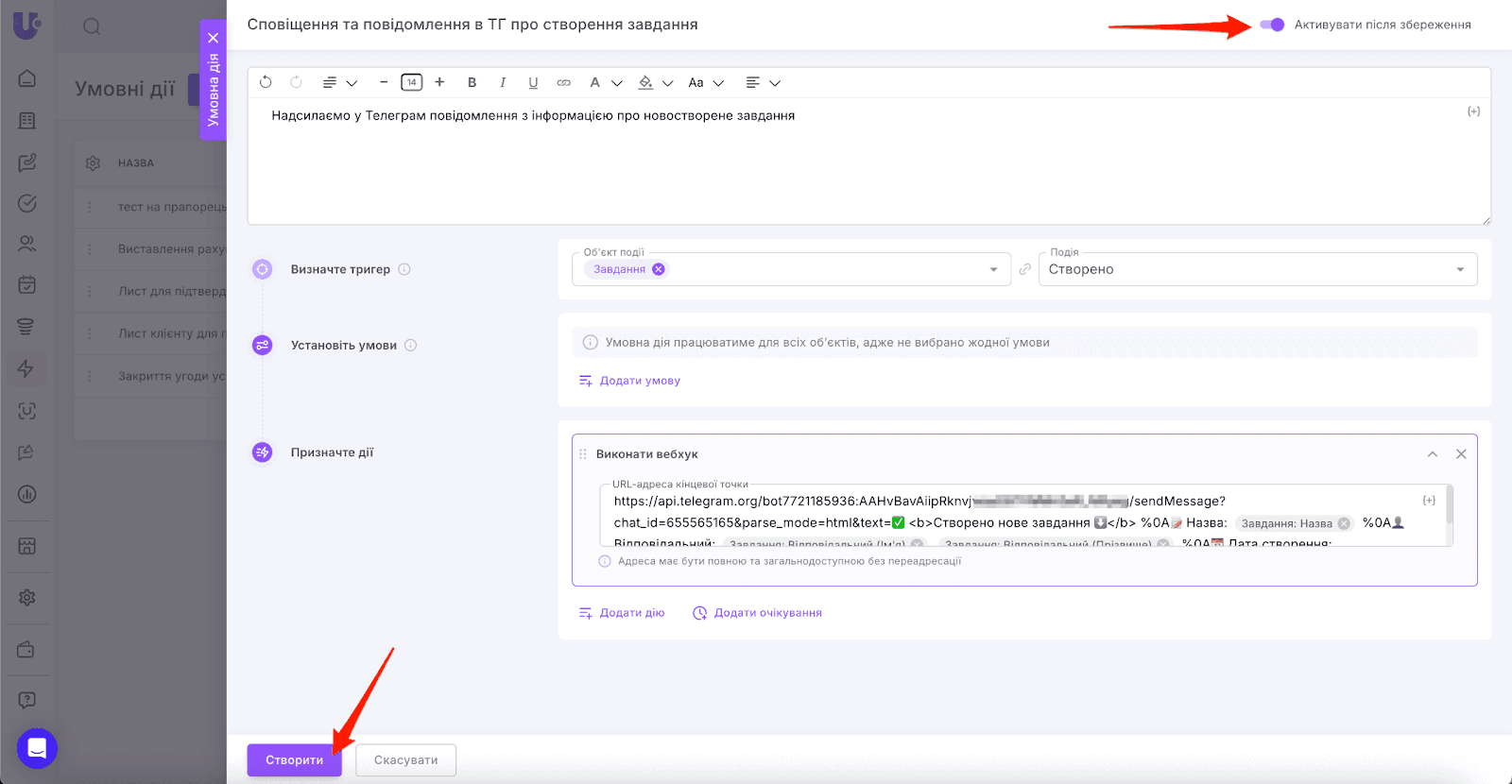Apply italic formatting
Image resolution: width=1512 pixels, height=784 pixels.
click(x=503, y=82)
